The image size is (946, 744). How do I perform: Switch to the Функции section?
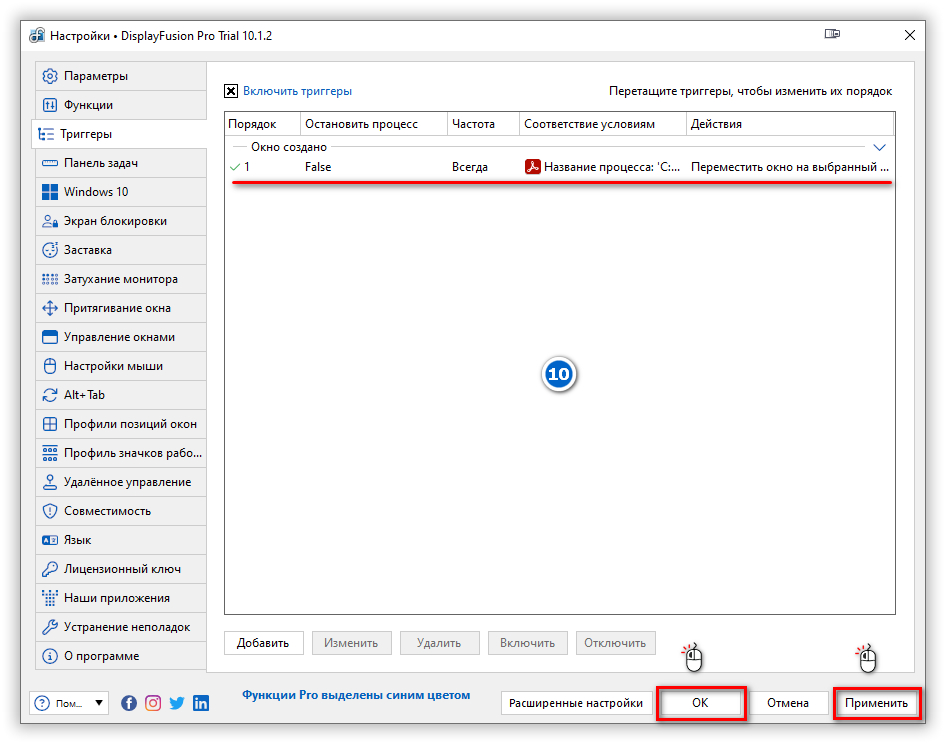point(121,105)
